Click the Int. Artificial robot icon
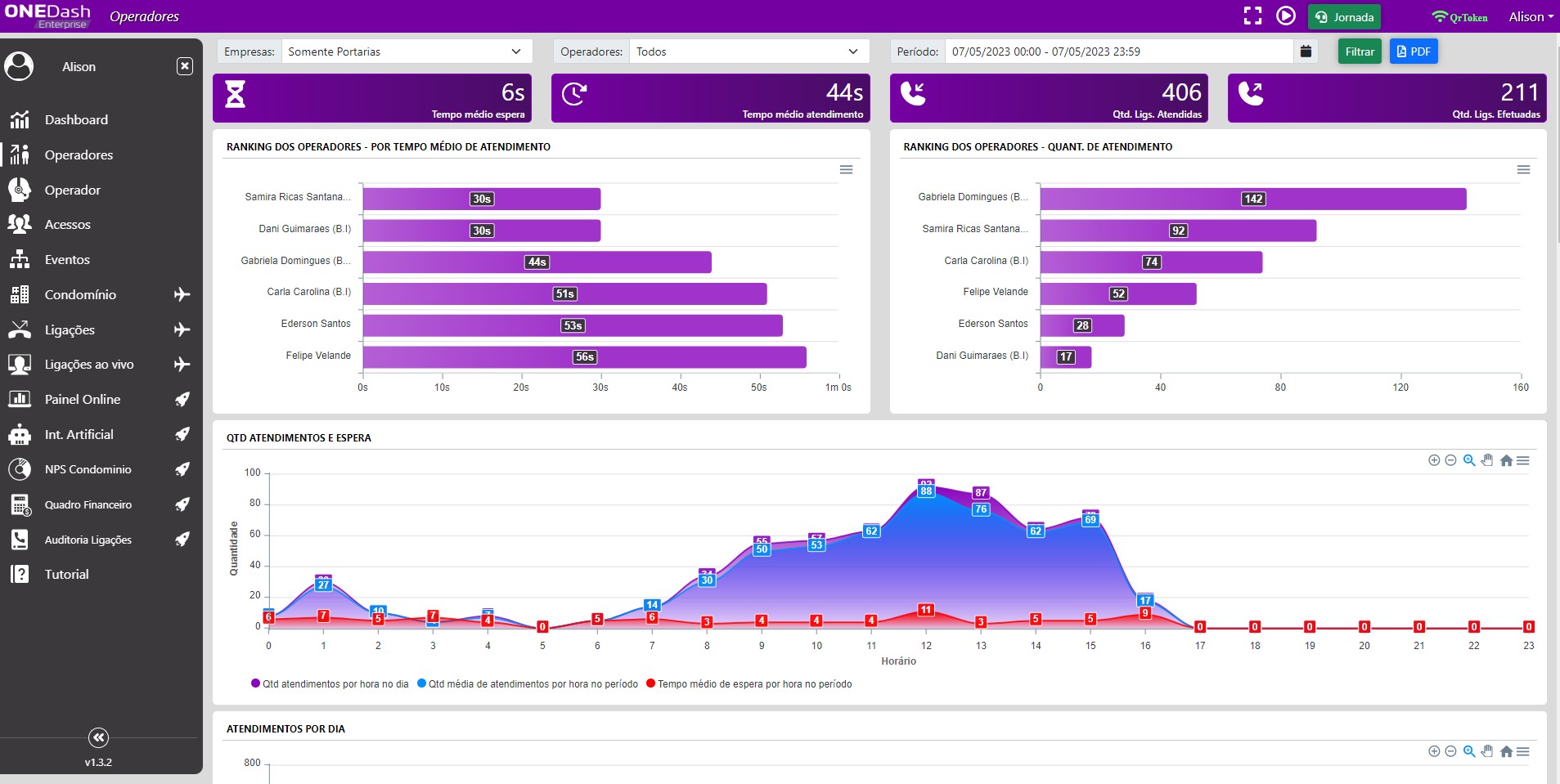Image resolution: width=1560 pixels, height=784 pixels. [20, 434]
